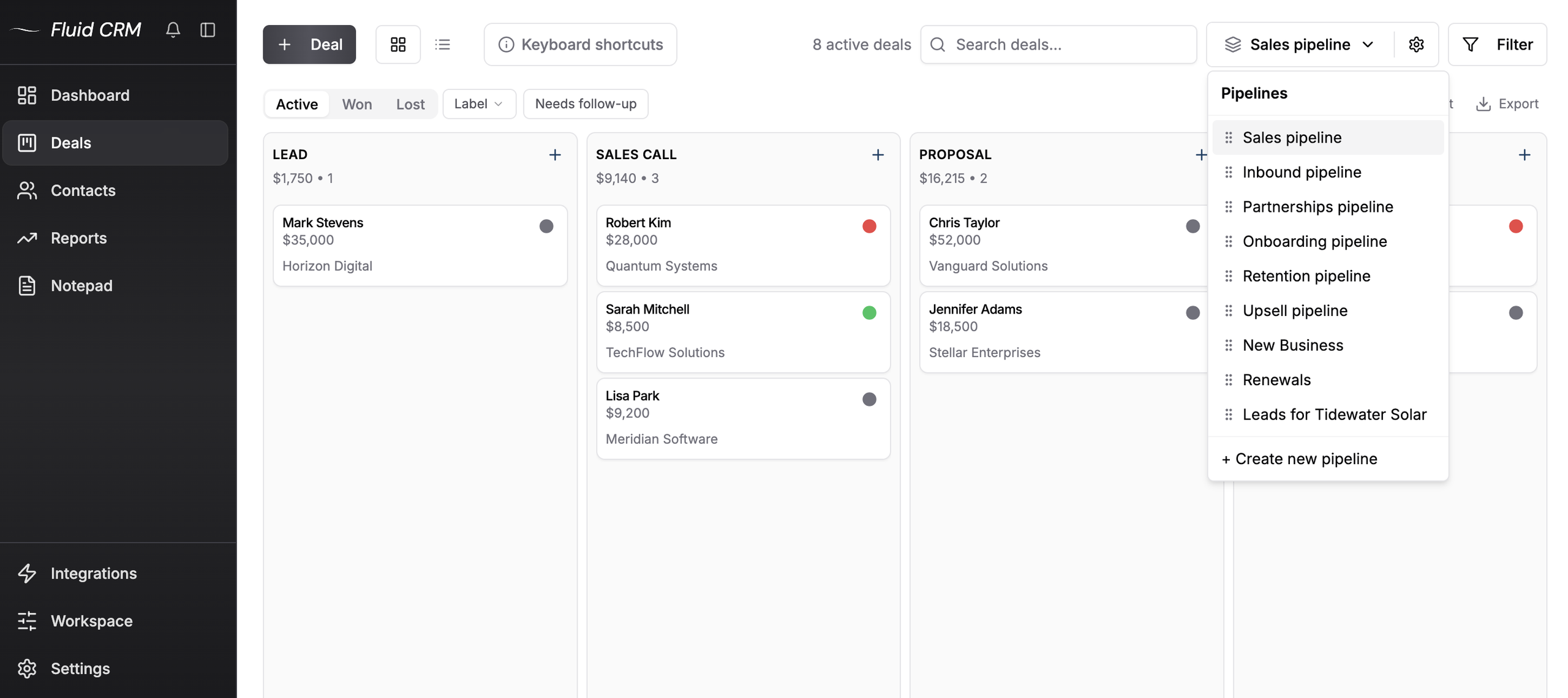
Task: Focus the Search deals field
Action: 1058,44
